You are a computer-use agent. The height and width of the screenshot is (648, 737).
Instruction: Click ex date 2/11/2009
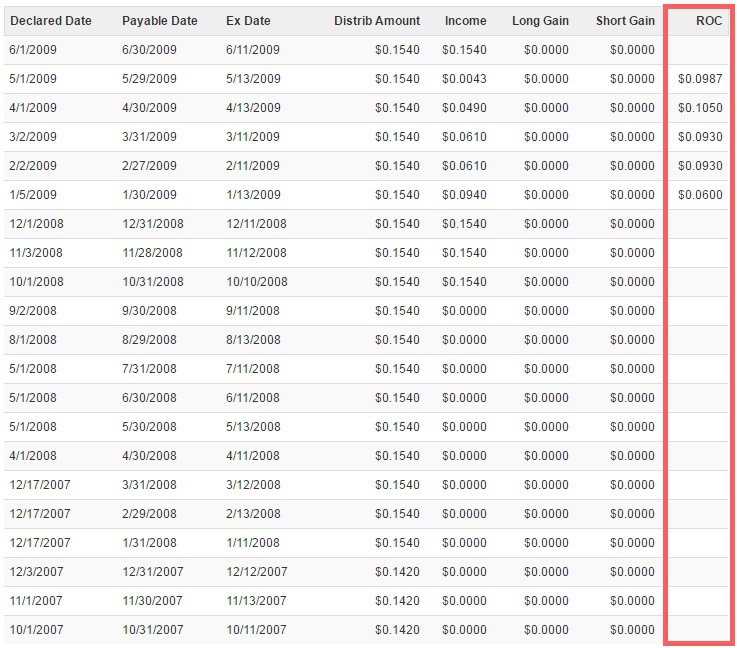click(x=253, y=166)
